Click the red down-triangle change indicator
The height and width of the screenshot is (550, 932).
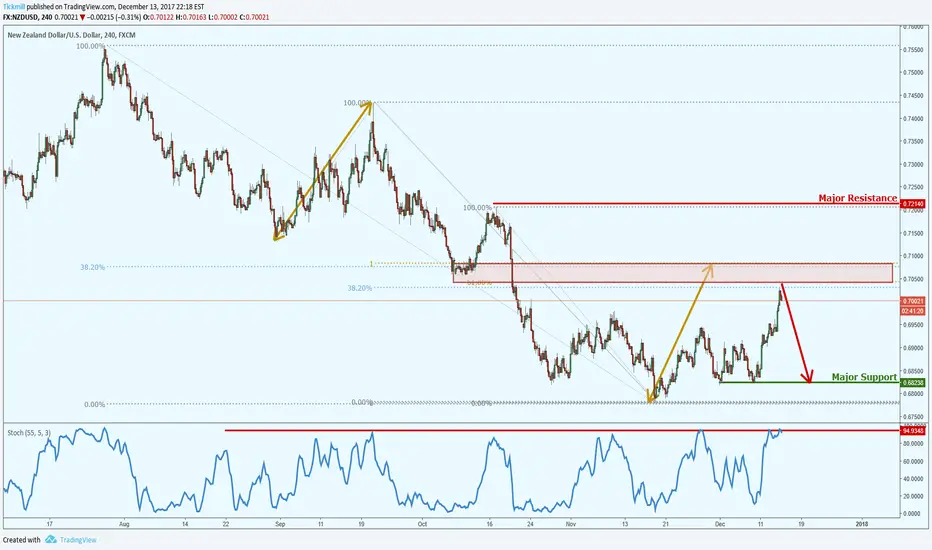[x=83, y=17]
